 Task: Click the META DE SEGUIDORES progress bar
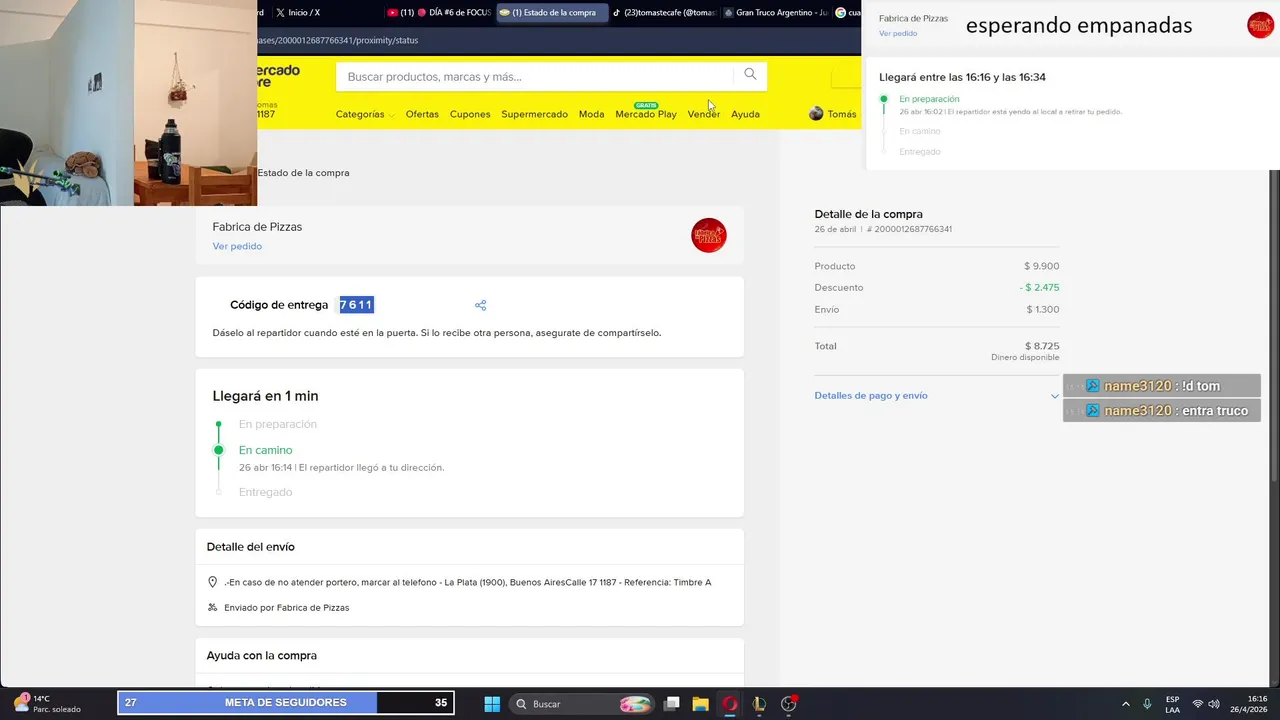click(x=286, y=703)
